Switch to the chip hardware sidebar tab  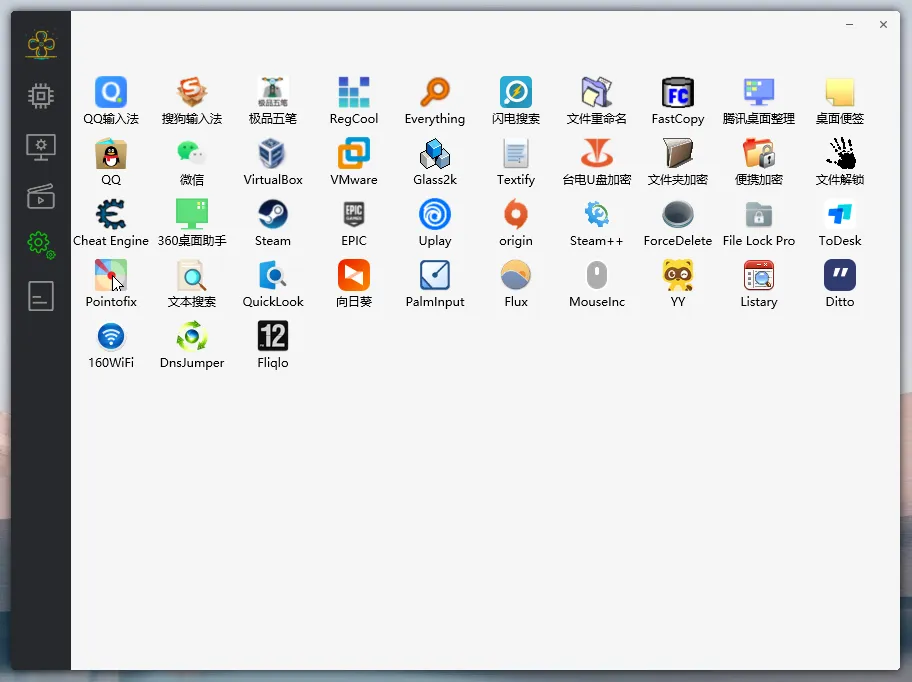point(41,95)
